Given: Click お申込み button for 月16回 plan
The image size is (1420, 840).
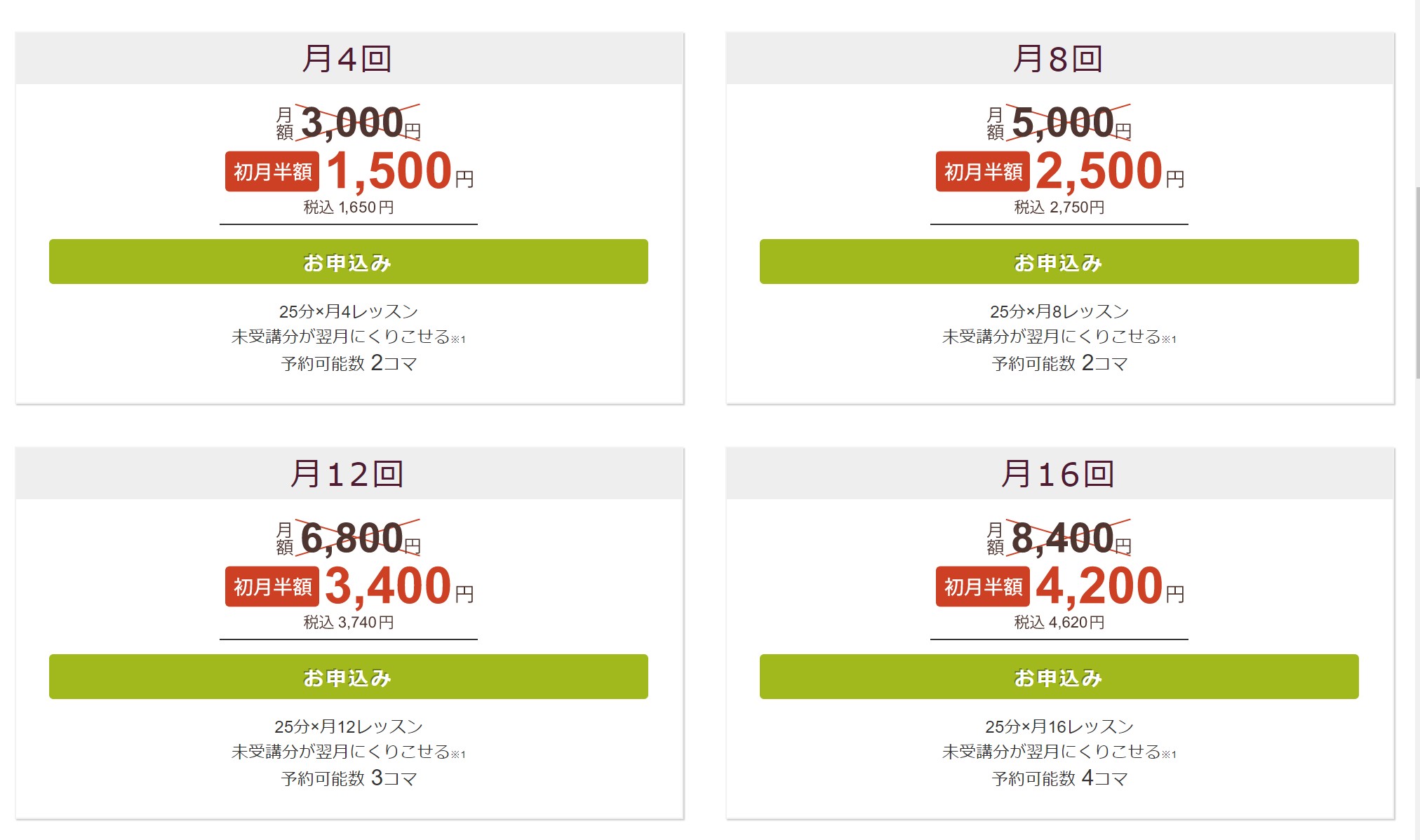Looking at the screenshot, I should click(1059, 677).
